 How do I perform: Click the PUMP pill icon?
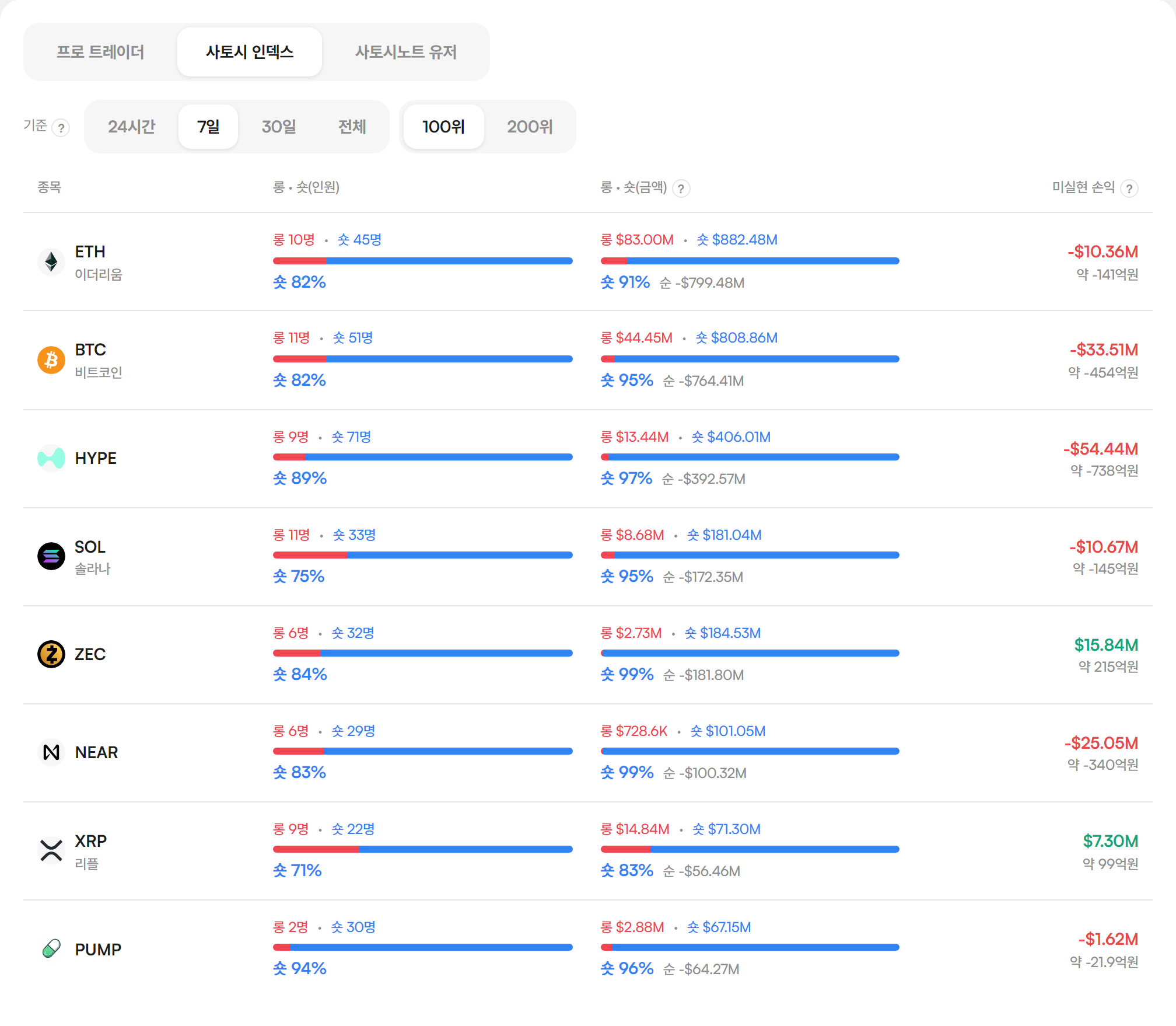[51, 948]
